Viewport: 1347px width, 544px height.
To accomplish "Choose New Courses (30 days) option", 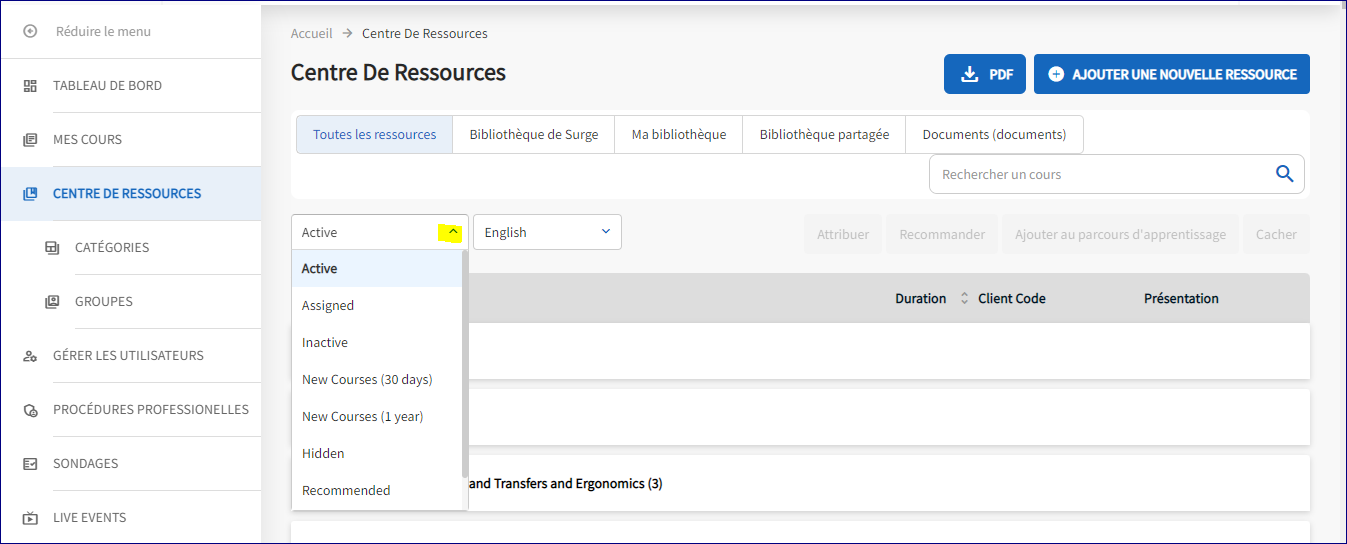I will 367,380.
